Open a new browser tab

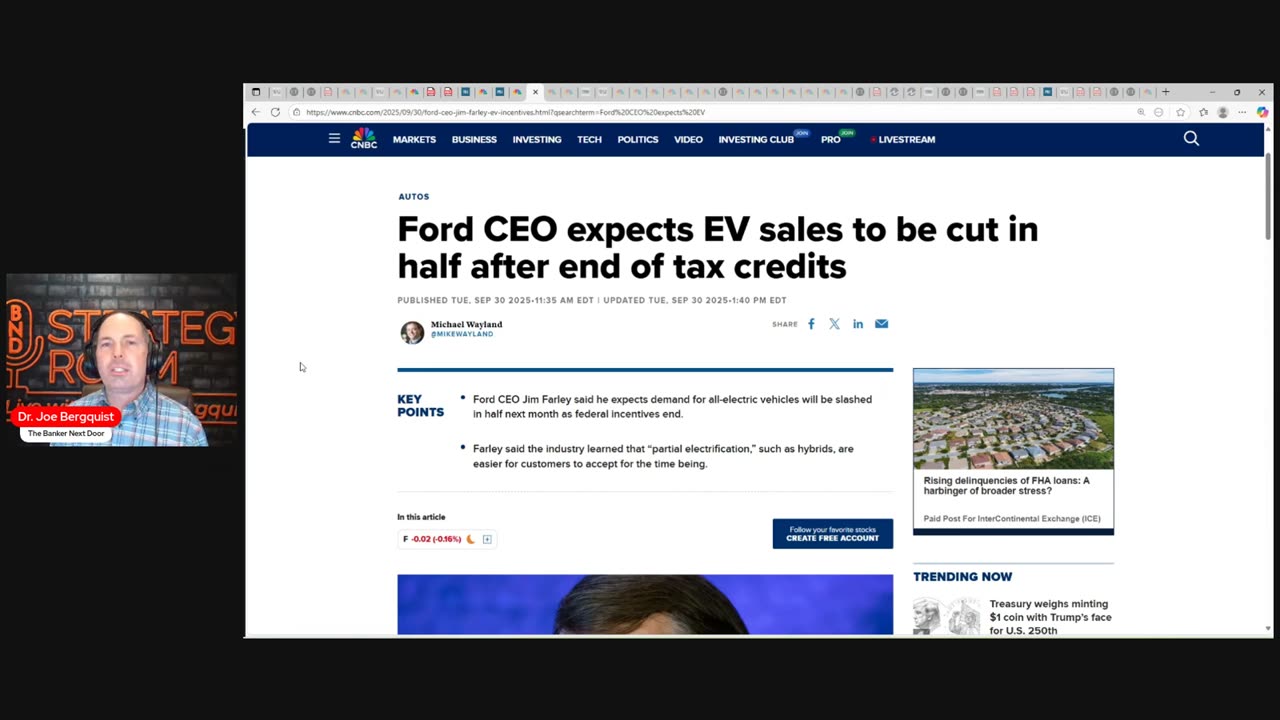click(x=1165, y=92)
